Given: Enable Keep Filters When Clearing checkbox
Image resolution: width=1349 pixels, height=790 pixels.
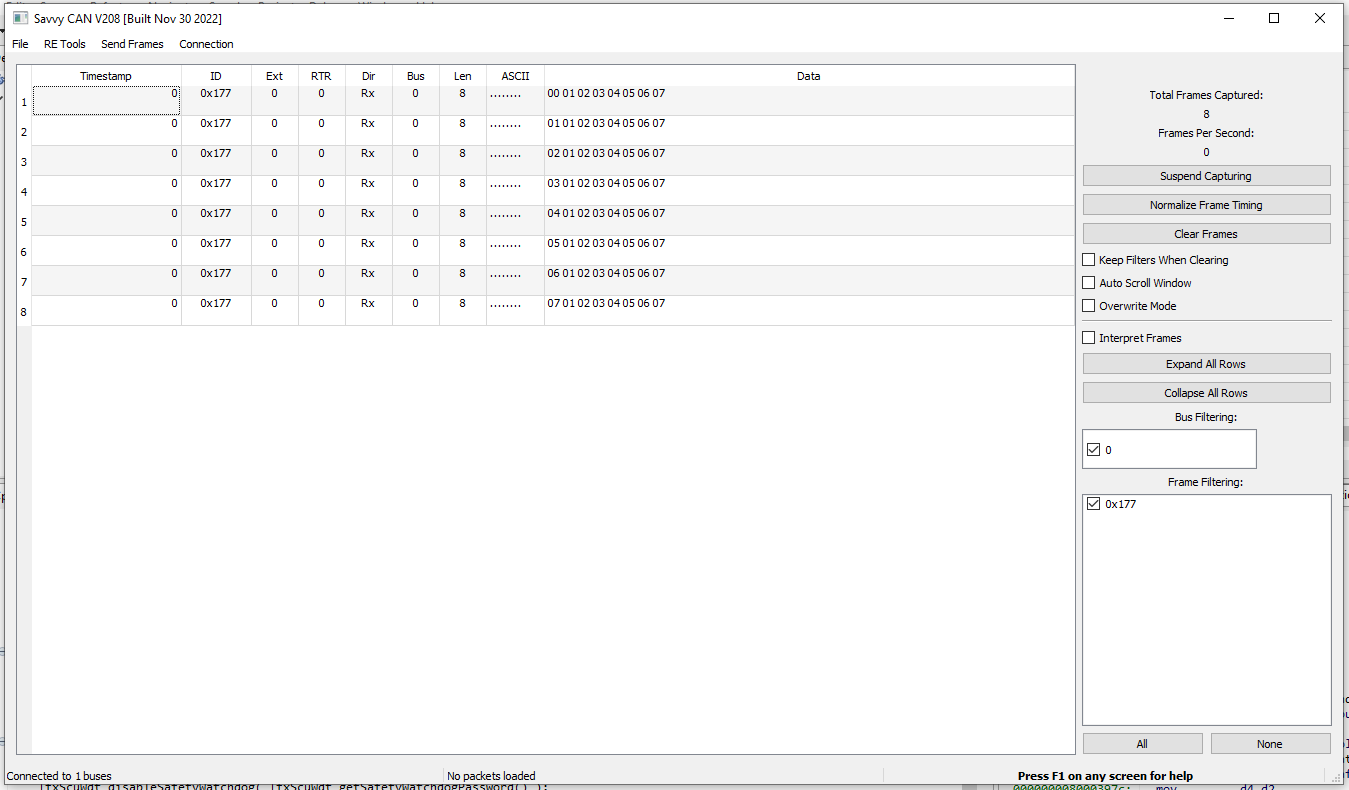Looking at the screenshot, I should [1090, 260].
